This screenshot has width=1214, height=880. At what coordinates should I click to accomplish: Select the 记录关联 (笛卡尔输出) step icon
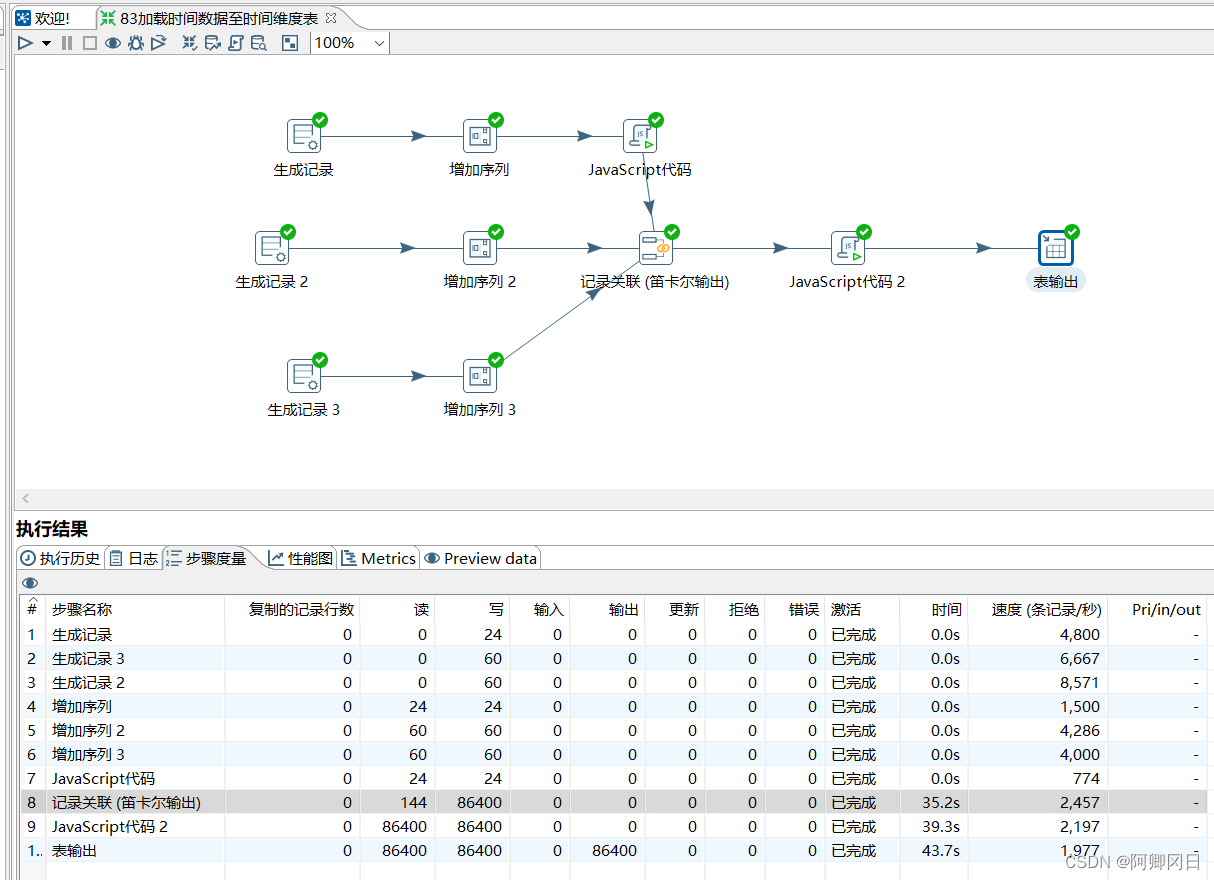655,248
